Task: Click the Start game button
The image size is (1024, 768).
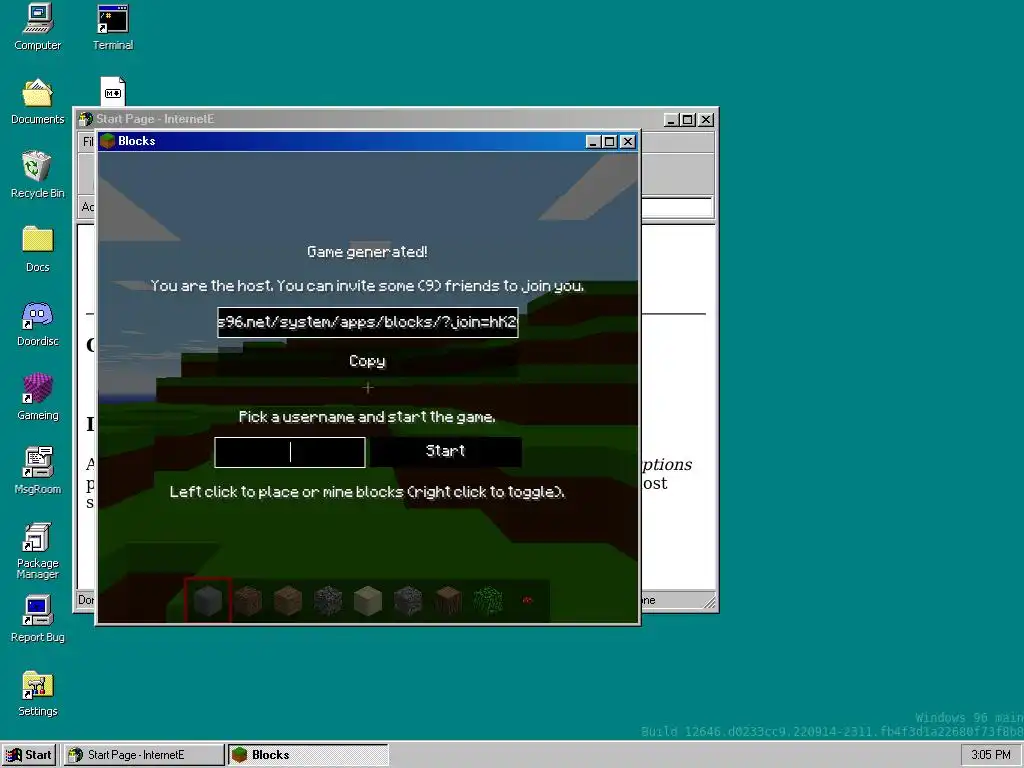Action: 445,451
